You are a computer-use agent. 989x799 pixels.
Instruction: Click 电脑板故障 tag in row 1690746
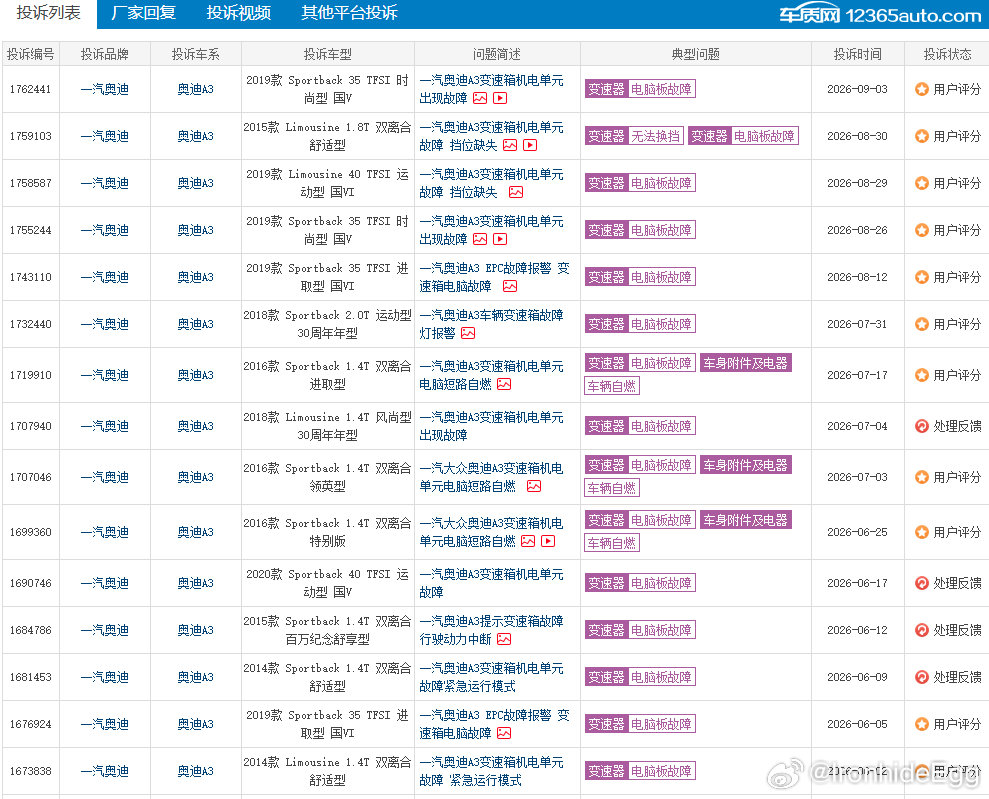tap(662, 583)
